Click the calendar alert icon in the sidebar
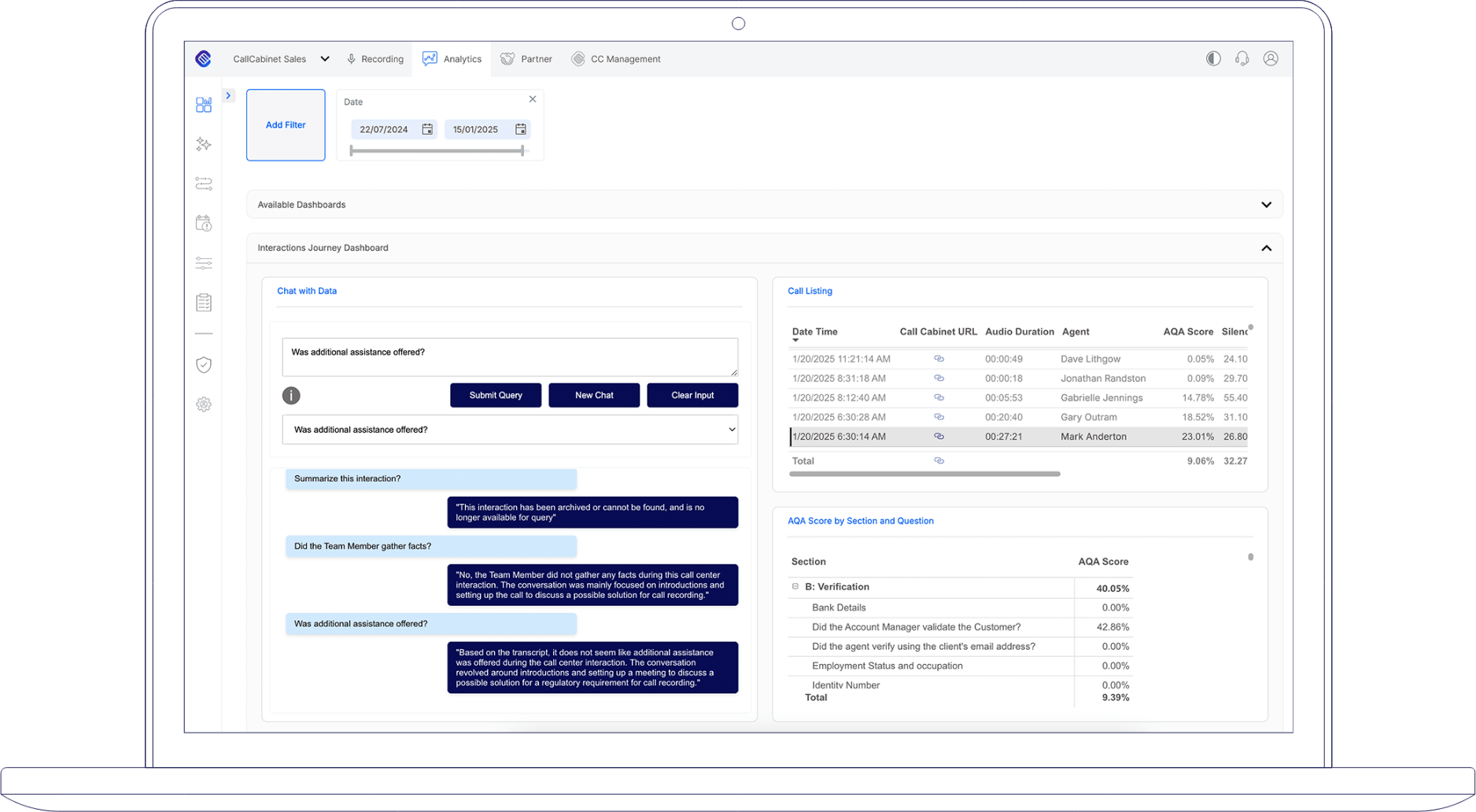 point(203,223)
